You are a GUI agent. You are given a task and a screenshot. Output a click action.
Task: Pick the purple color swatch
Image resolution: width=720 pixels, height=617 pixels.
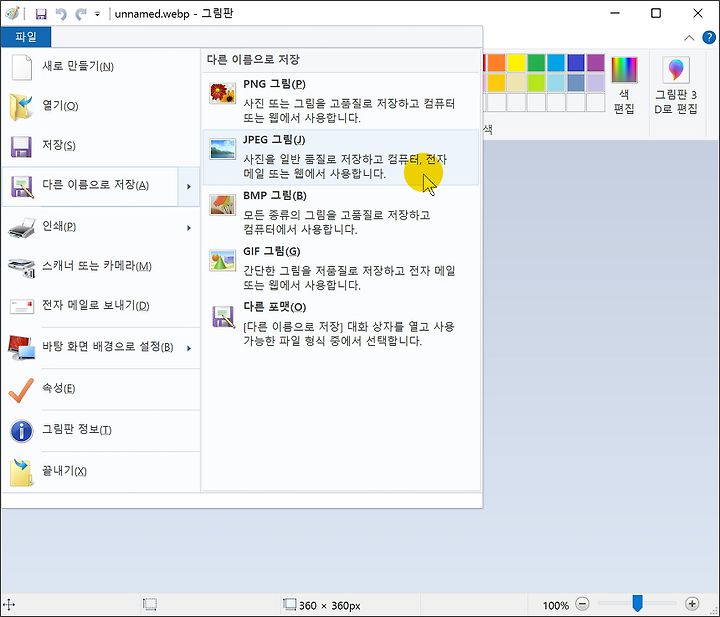pos(596,63)
